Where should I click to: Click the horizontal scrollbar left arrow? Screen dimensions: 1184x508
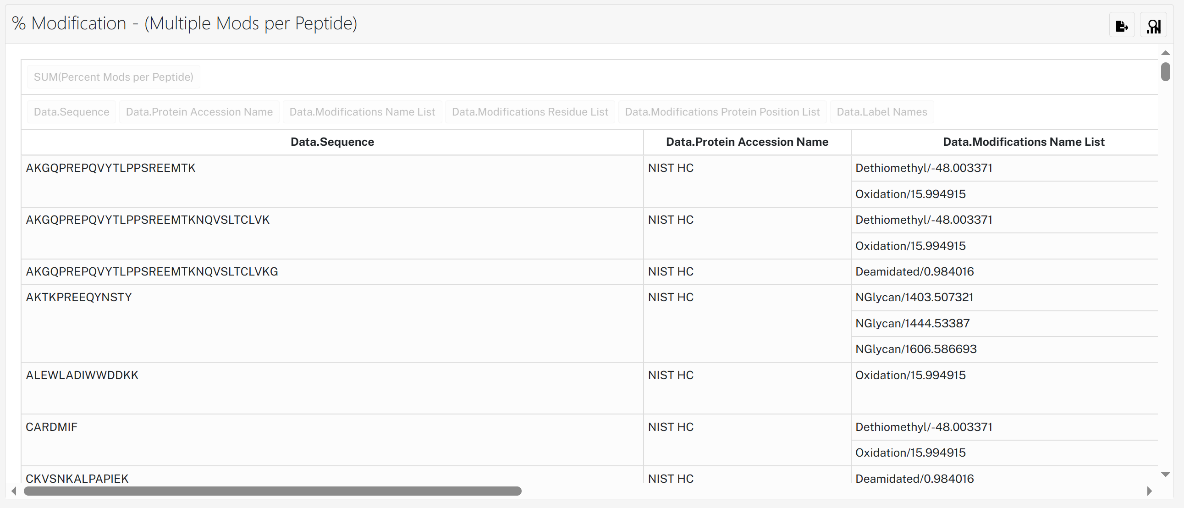click(x=14, y=491)
